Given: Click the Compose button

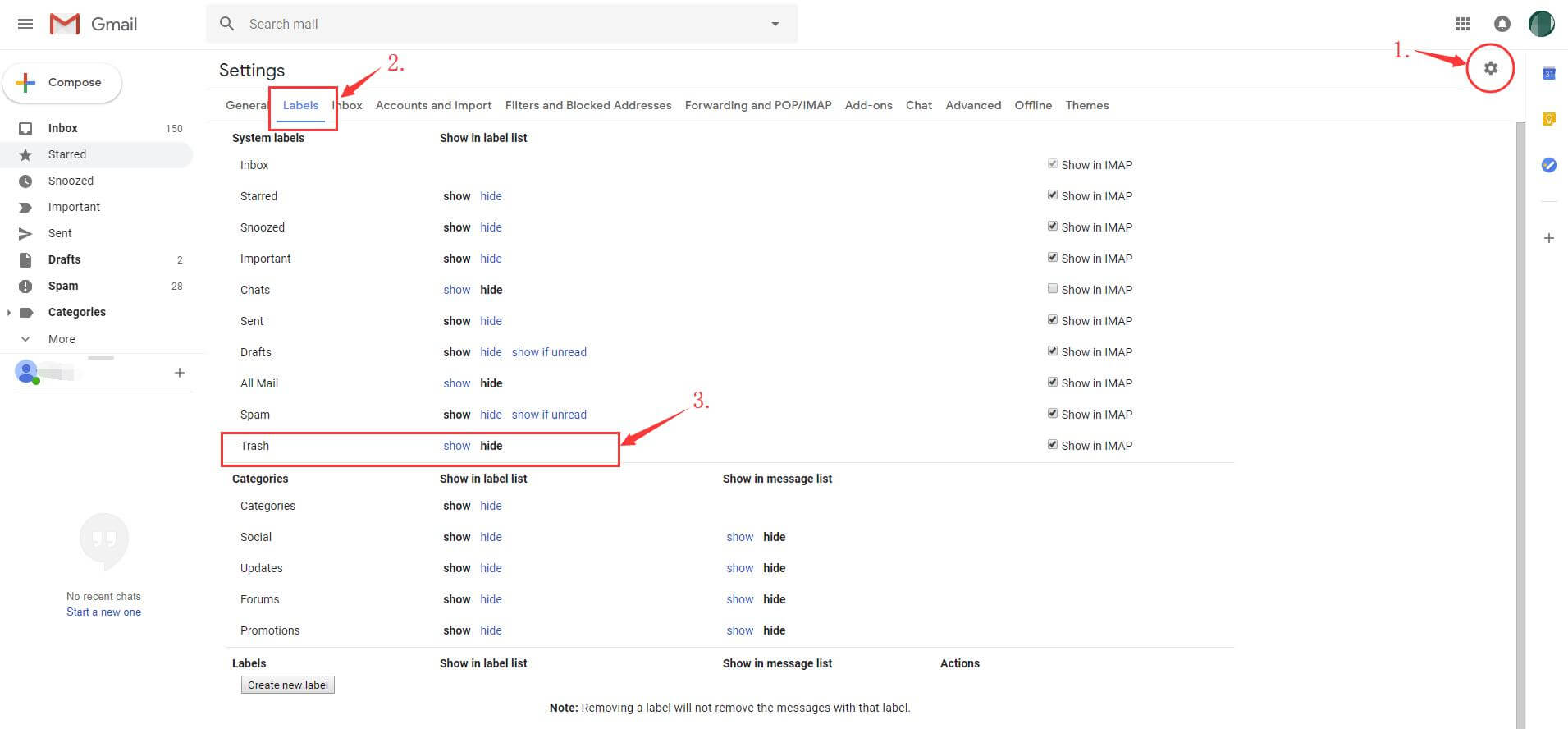Looking at the screenshot, I should coord(62,82).
